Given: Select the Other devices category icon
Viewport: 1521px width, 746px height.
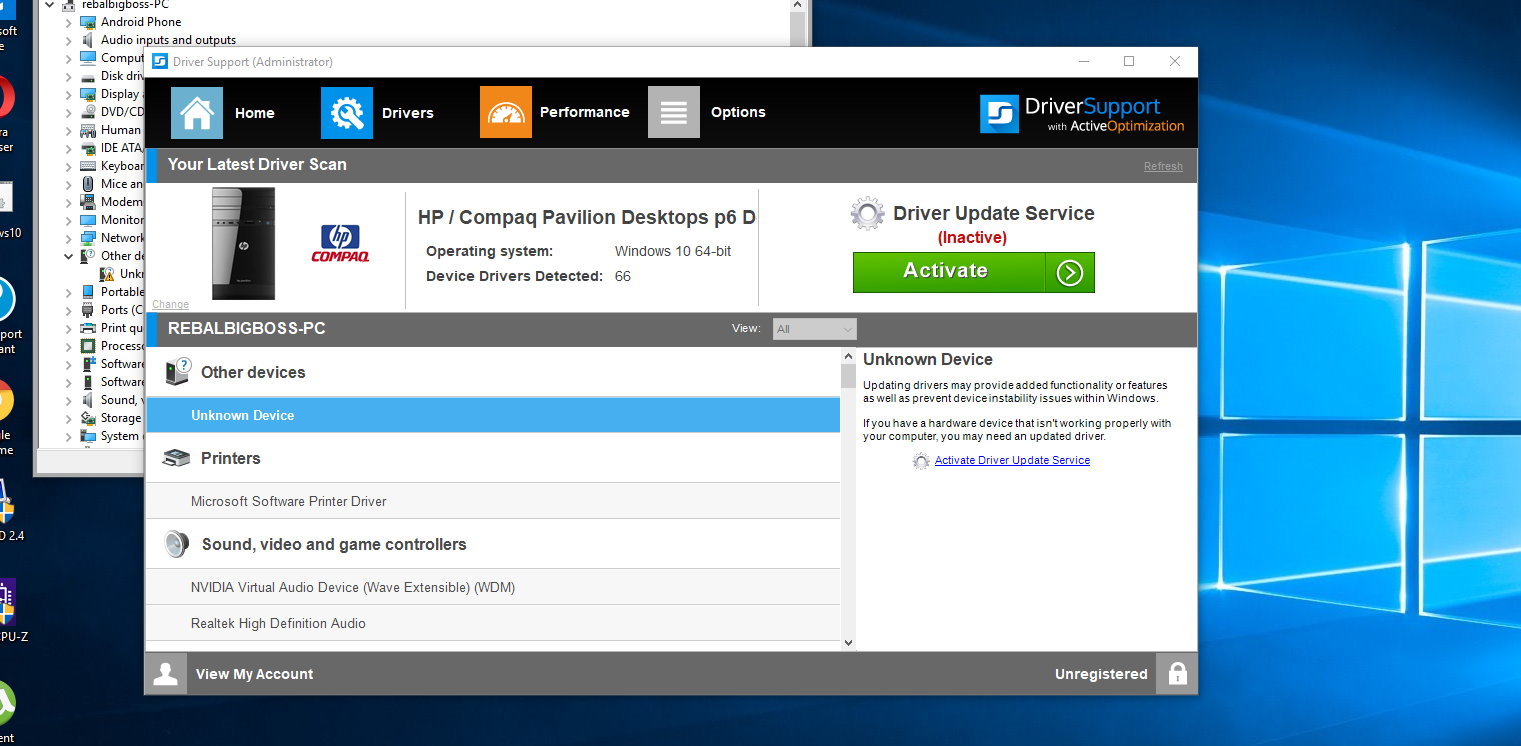Looking at the screenshot, I should pyautogui.click(x=177, y=370).
